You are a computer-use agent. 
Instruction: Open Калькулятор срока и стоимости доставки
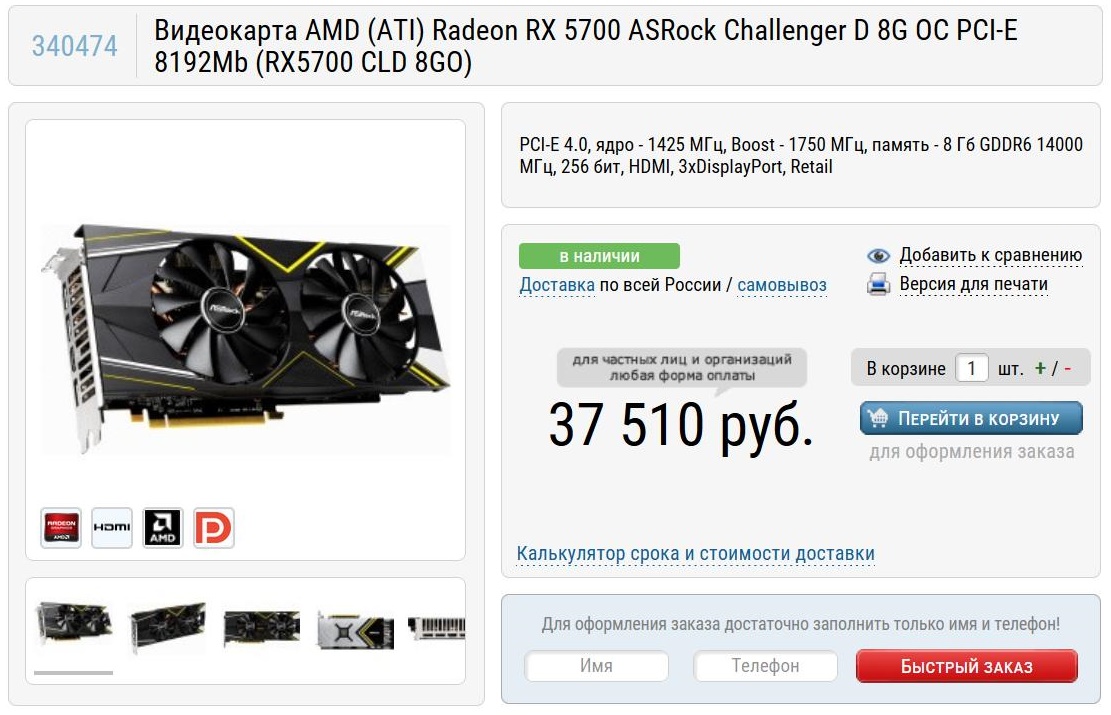point(696,553)
